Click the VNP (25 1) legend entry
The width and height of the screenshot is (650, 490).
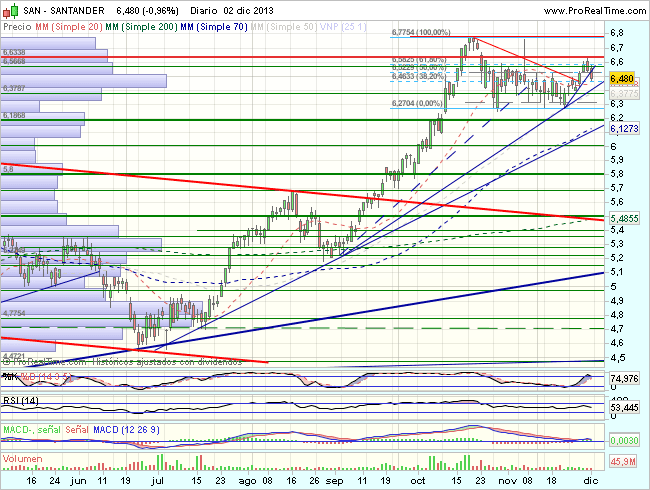[x=343, y=27]
